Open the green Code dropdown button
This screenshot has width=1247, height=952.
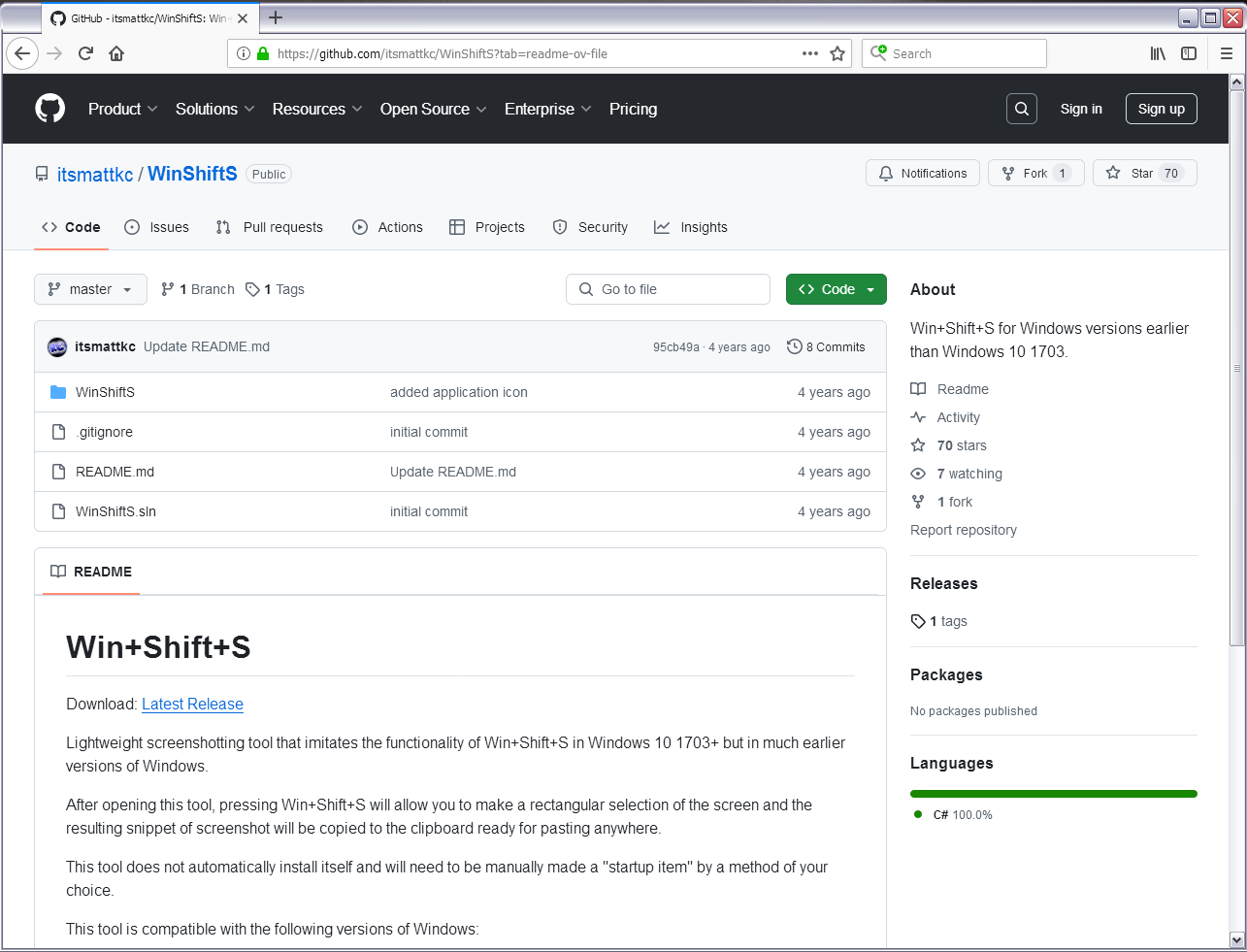pos(837,289)
